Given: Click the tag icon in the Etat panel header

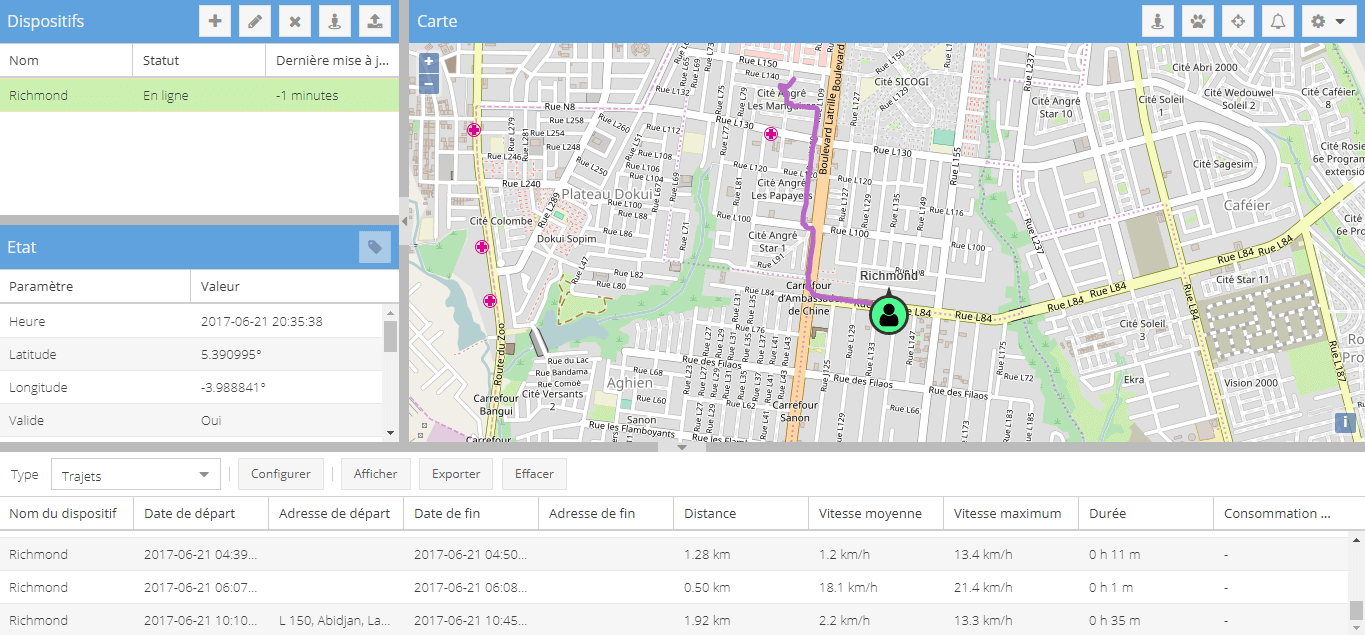Looking at the screenshot, I should click(x=375, y=247).
